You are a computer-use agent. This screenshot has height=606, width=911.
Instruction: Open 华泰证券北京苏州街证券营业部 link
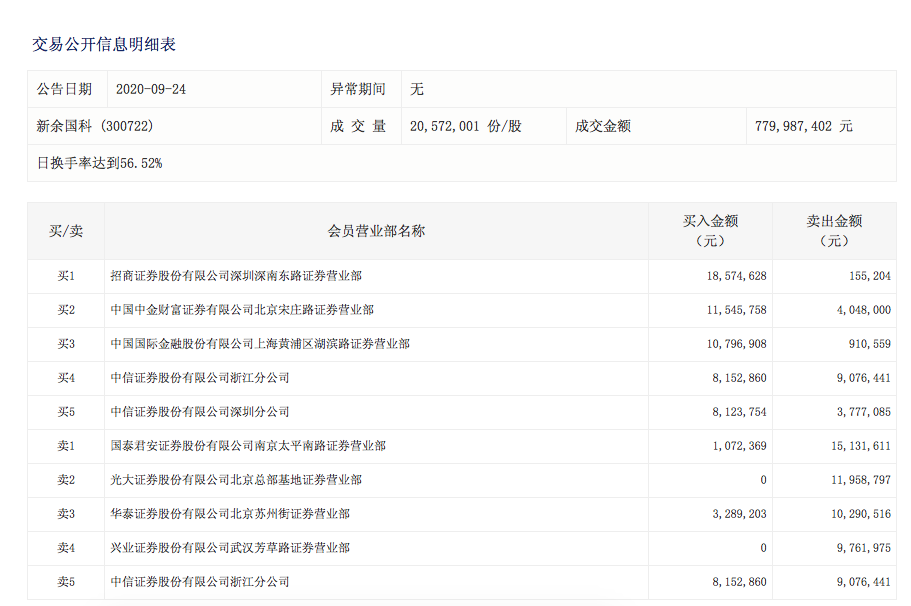click(x=230, y=514)
